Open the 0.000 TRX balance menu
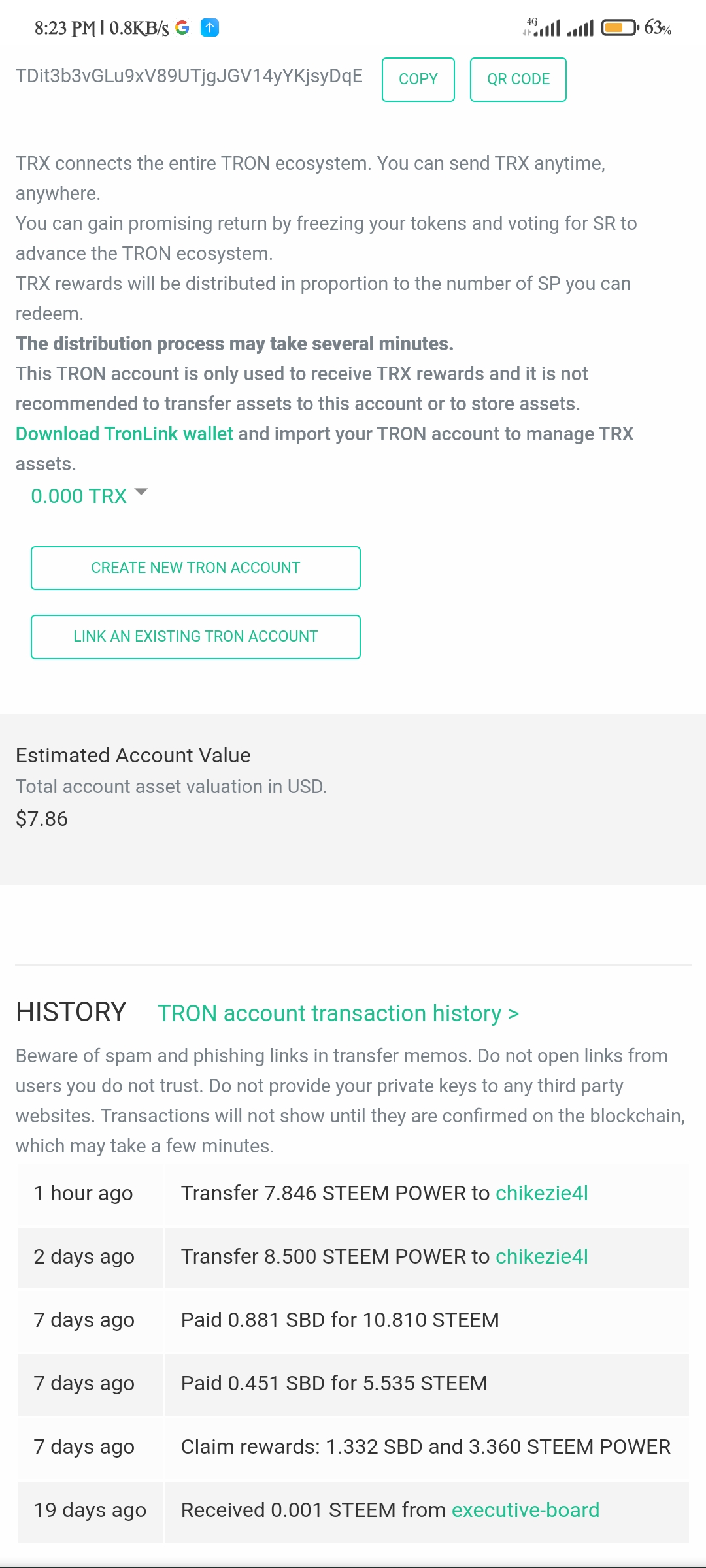The image size is (706, 1568). [79, 496]
